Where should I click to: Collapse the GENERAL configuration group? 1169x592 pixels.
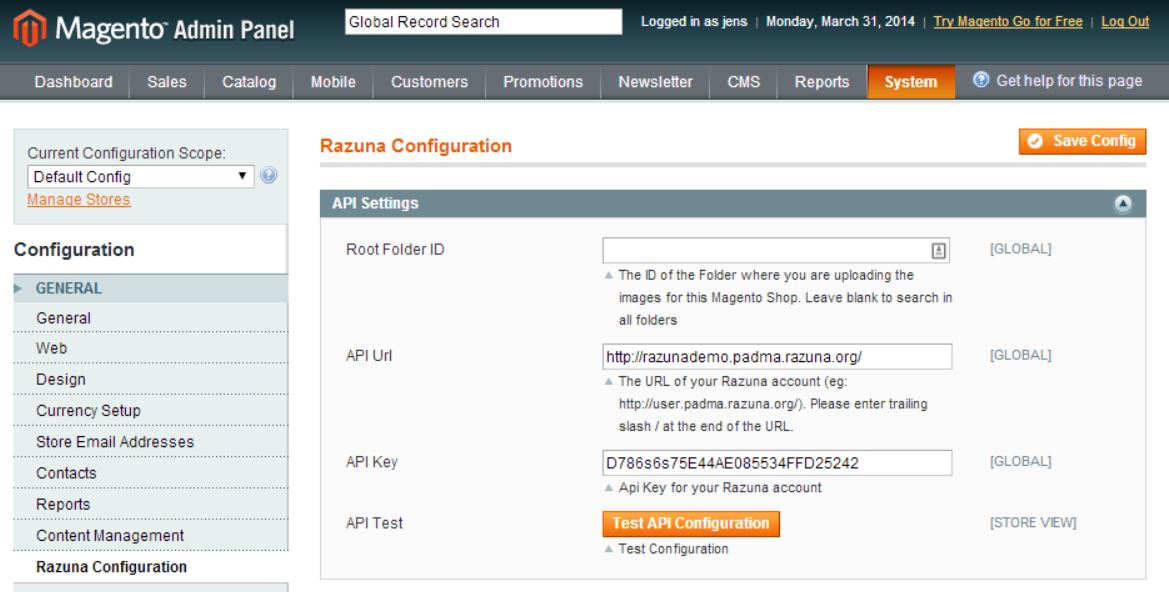pos(151,288)
